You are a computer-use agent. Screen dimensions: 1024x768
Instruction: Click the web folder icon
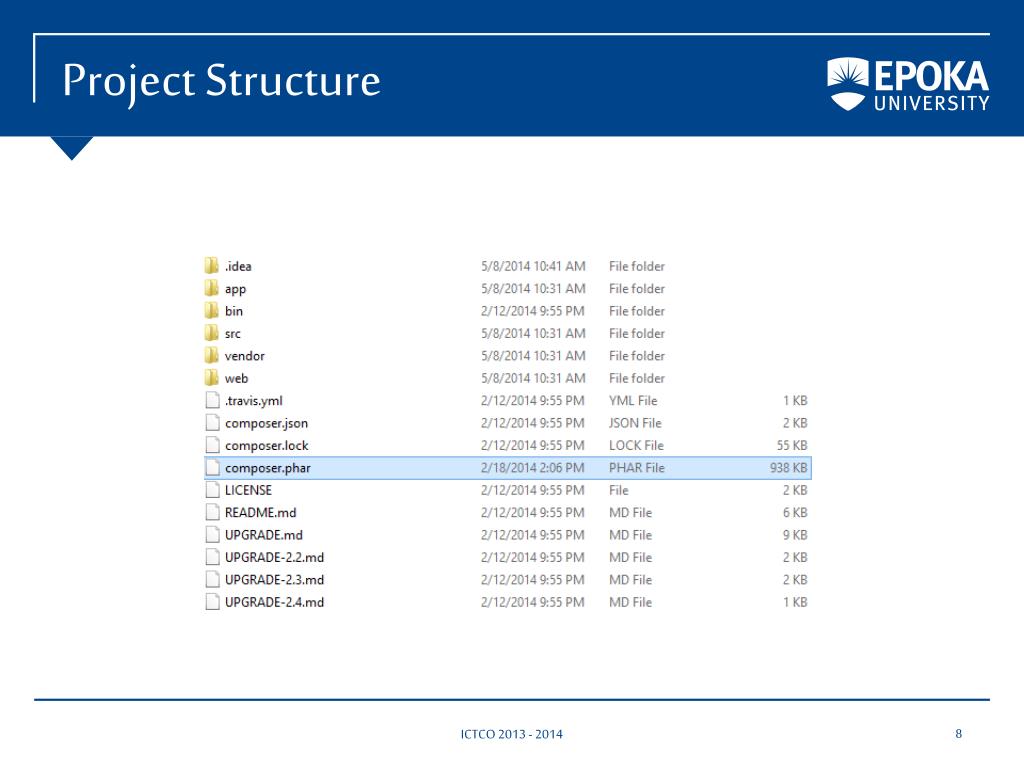tap(211, 377)
